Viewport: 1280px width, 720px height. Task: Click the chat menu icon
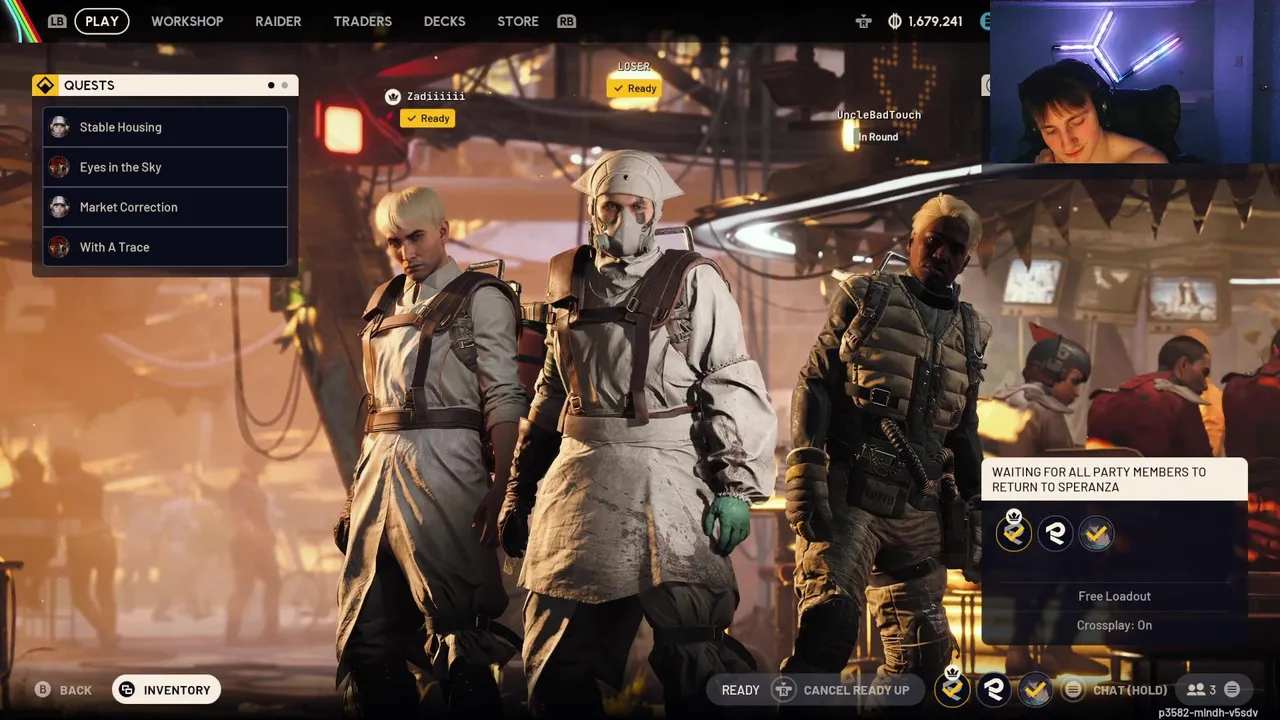click(1073, 690)
